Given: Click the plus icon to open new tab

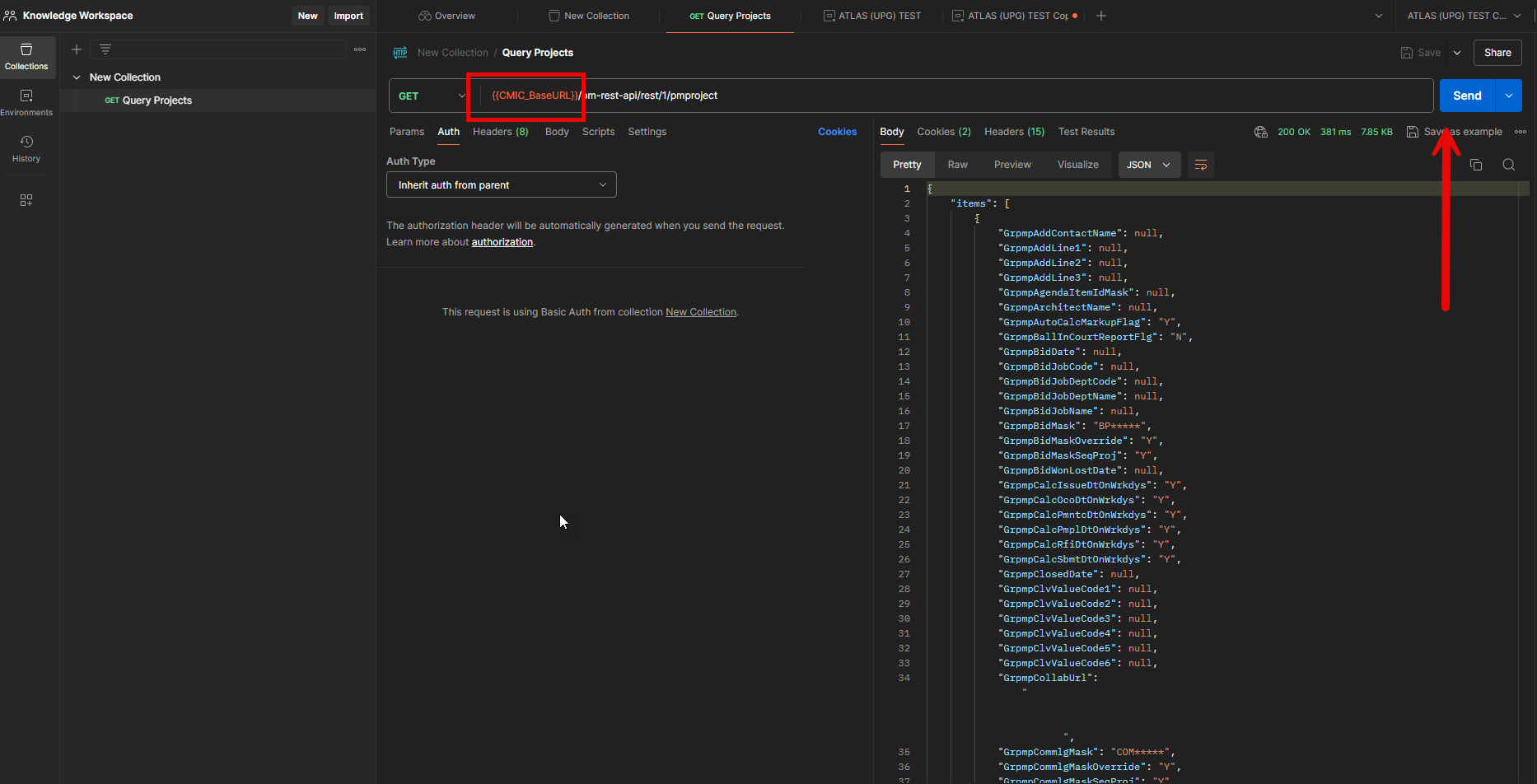Looking at the screenshot, I should click(1101, 16).
